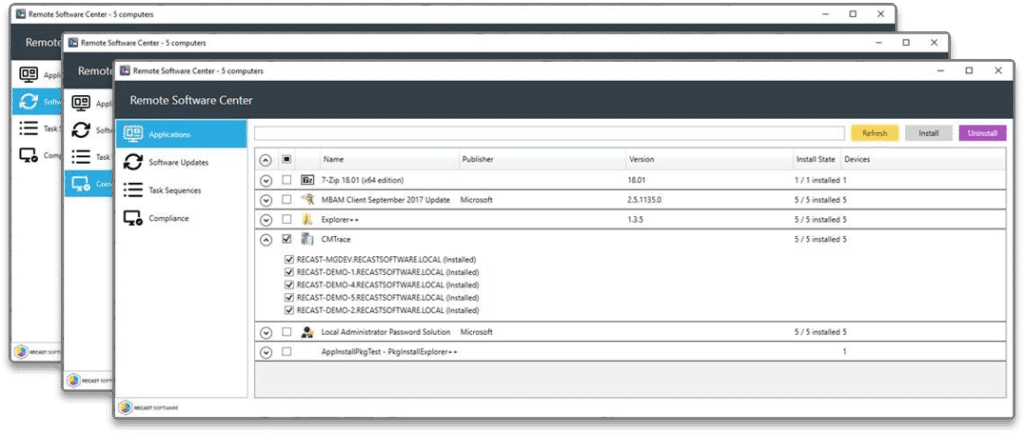This screenshot has width=1024, height=434.
Task: Collapse the CMTrace row
Action: (x=266, y=240)
